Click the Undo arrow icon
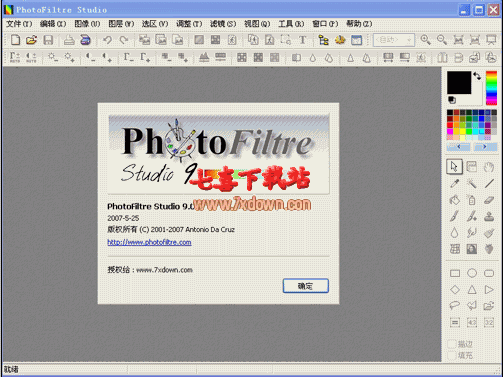The image size is (503, 377). (x=107, y=40)
